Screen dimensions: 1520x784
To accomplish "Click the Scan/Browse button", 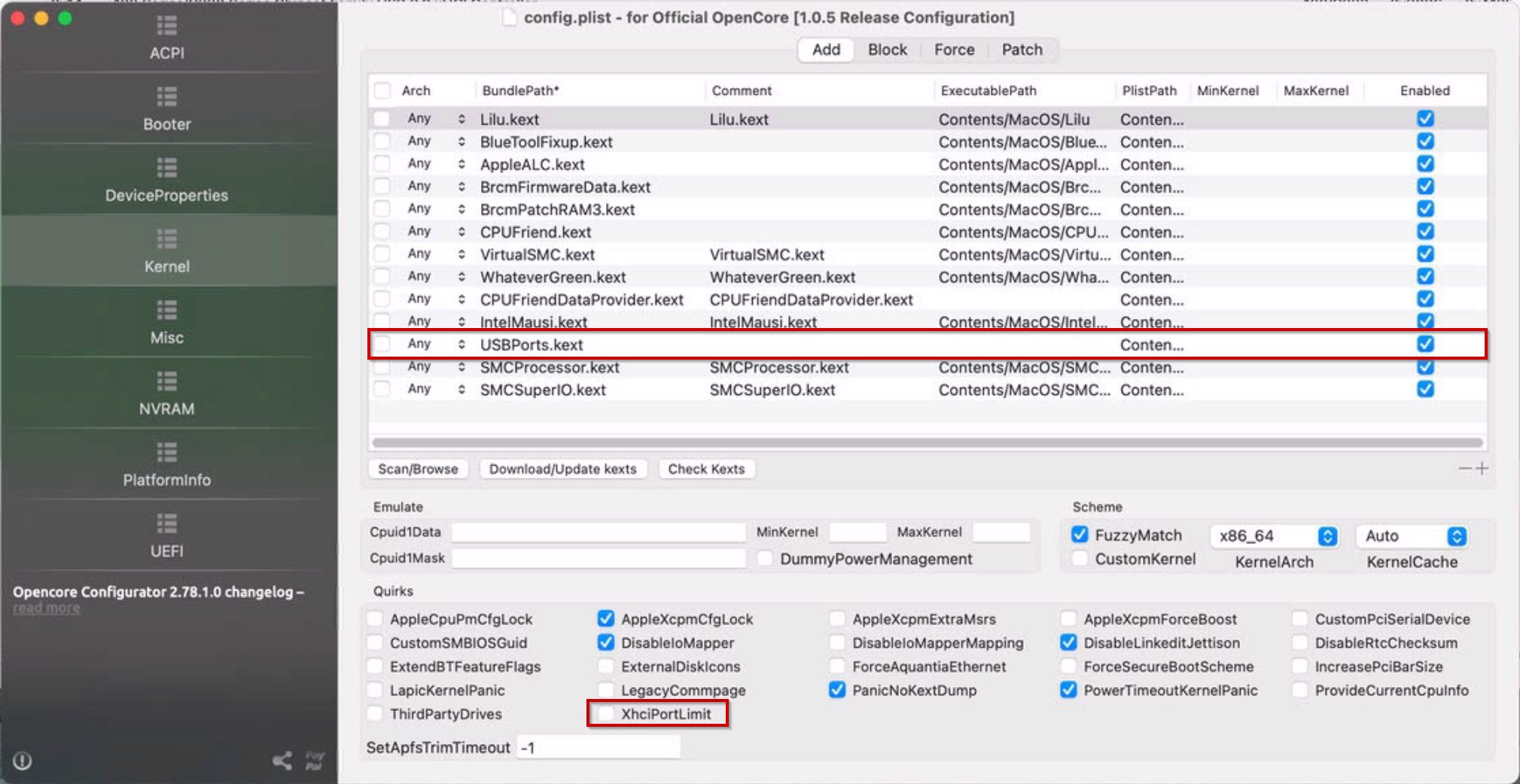I will point(418,469).
